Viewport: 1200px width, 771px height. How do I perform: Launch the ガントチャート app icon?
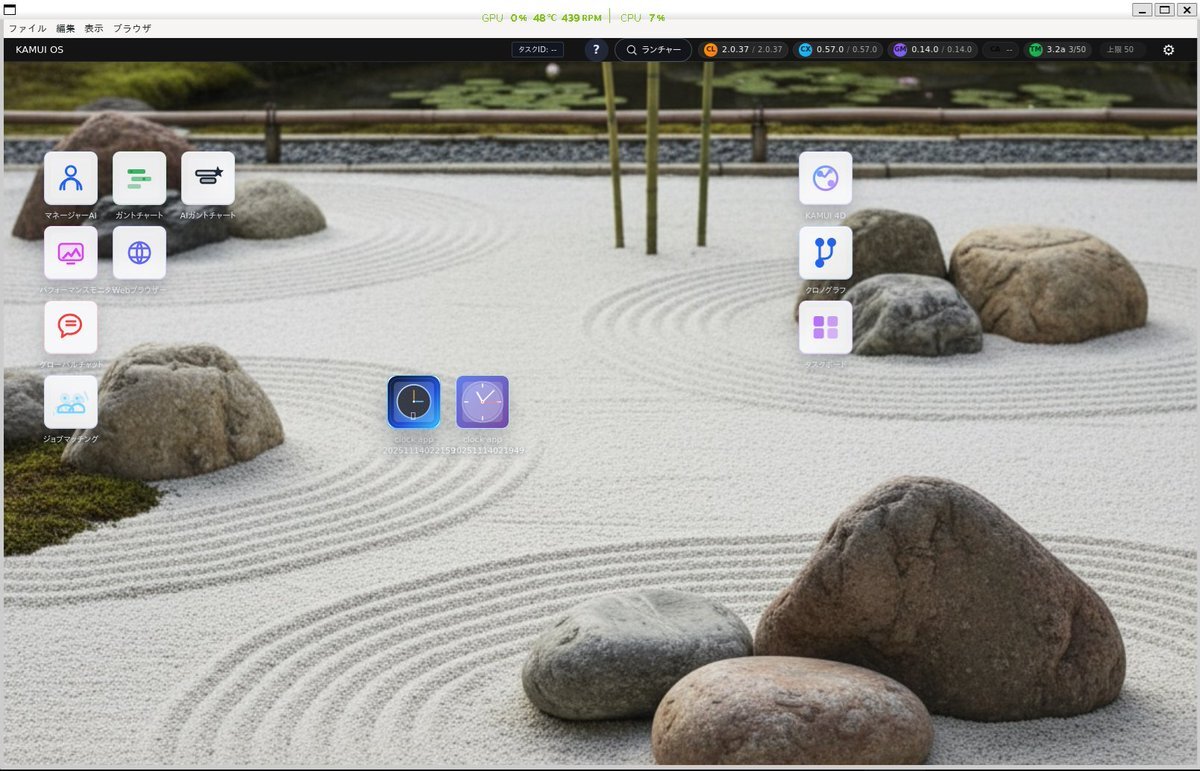coord(139,179)
